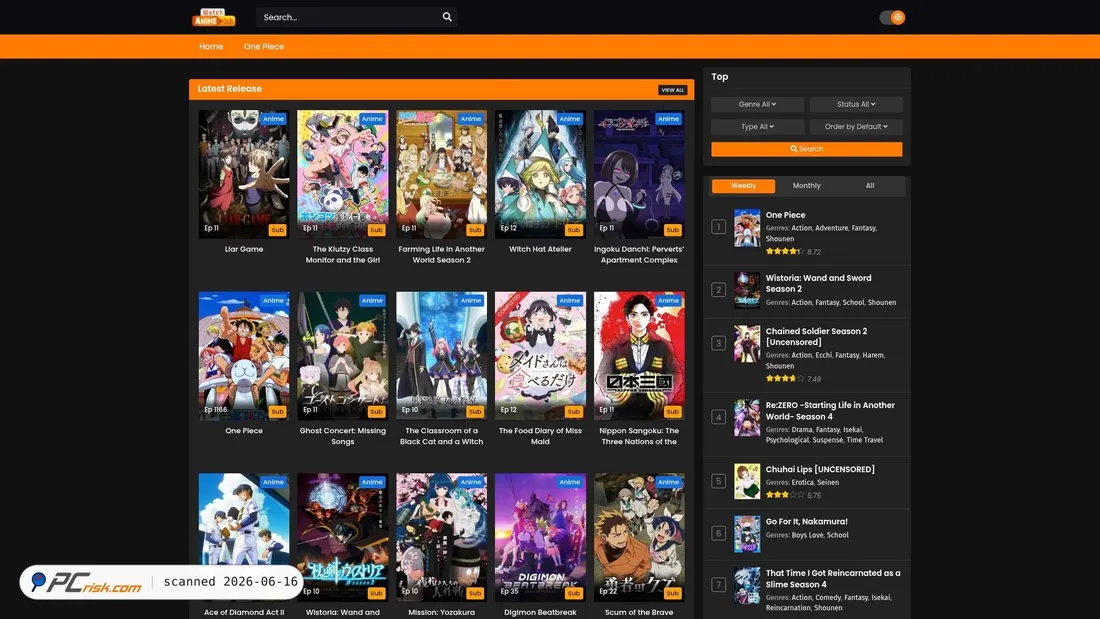This screenshot has height=619, width=1100.
Task: Open Liar Game poster thumbnail
Action: pyautogui.click(x=243, y=174)
